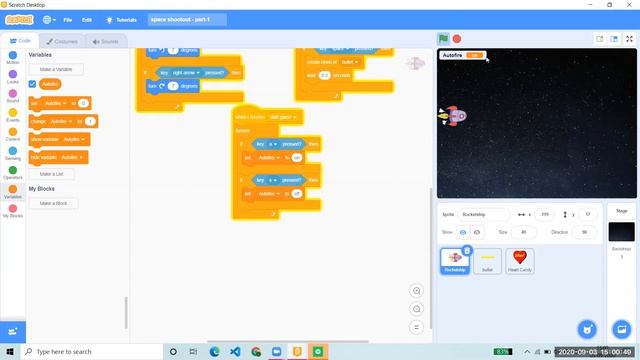
Task: Open the Tutorials menu
Action: point(121,20)
